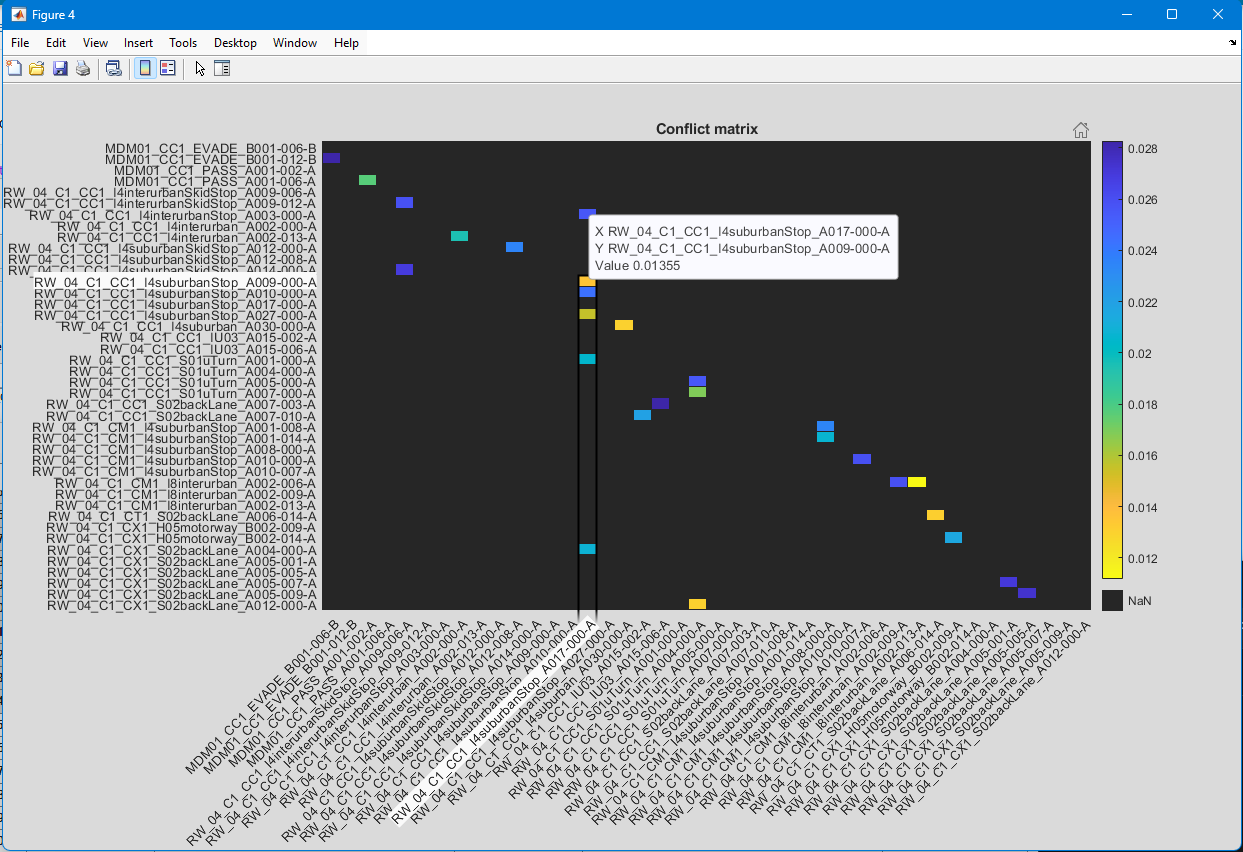Toggle the Insert Legend button

pos(167,69)
